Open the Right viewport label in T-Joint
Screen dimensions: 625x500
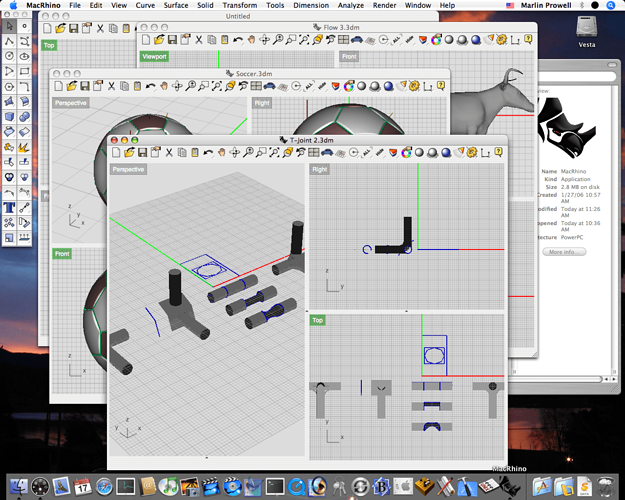[320, 169]
